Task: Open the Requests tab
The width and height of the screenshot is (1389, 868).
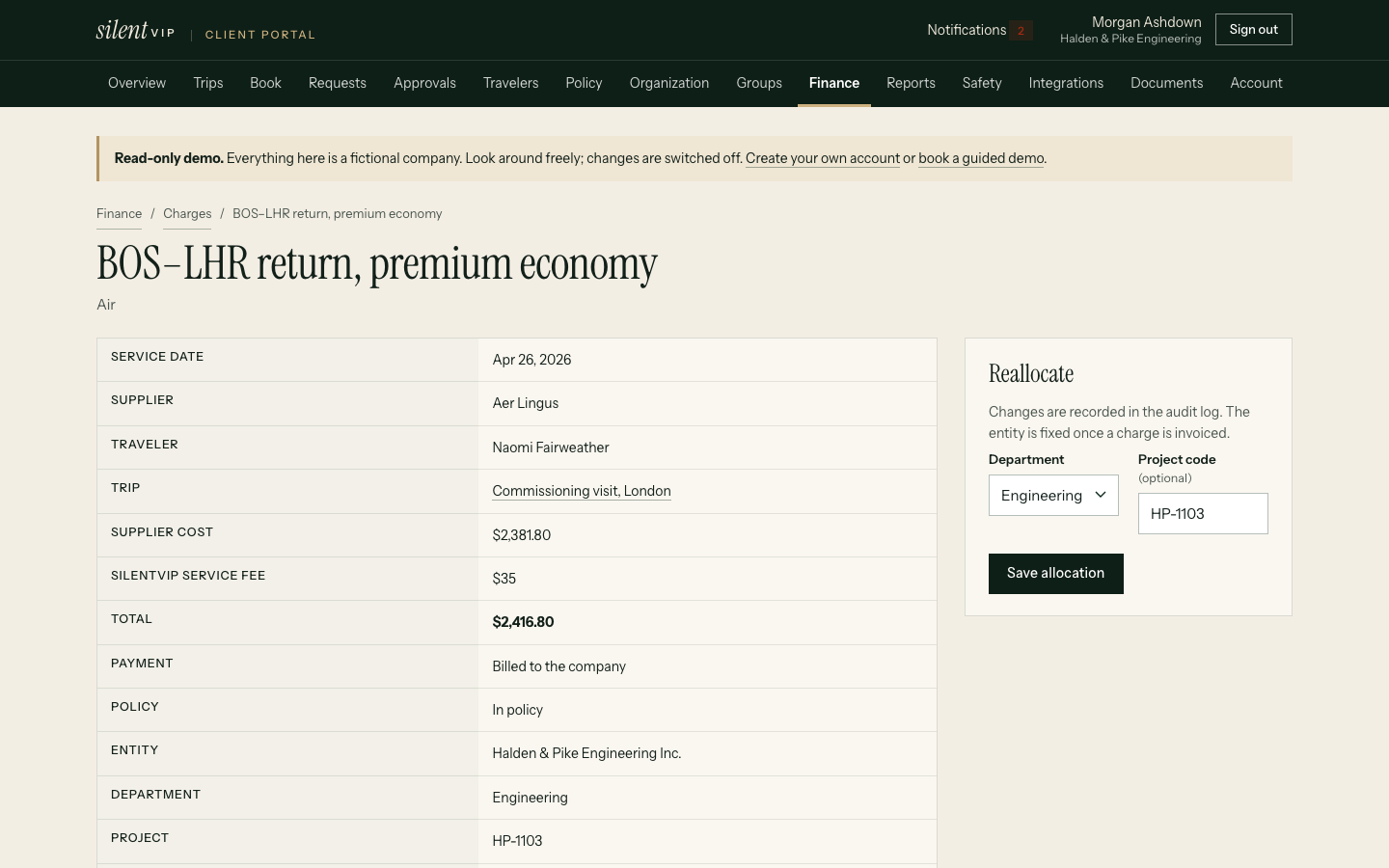Action: [338, 83]
